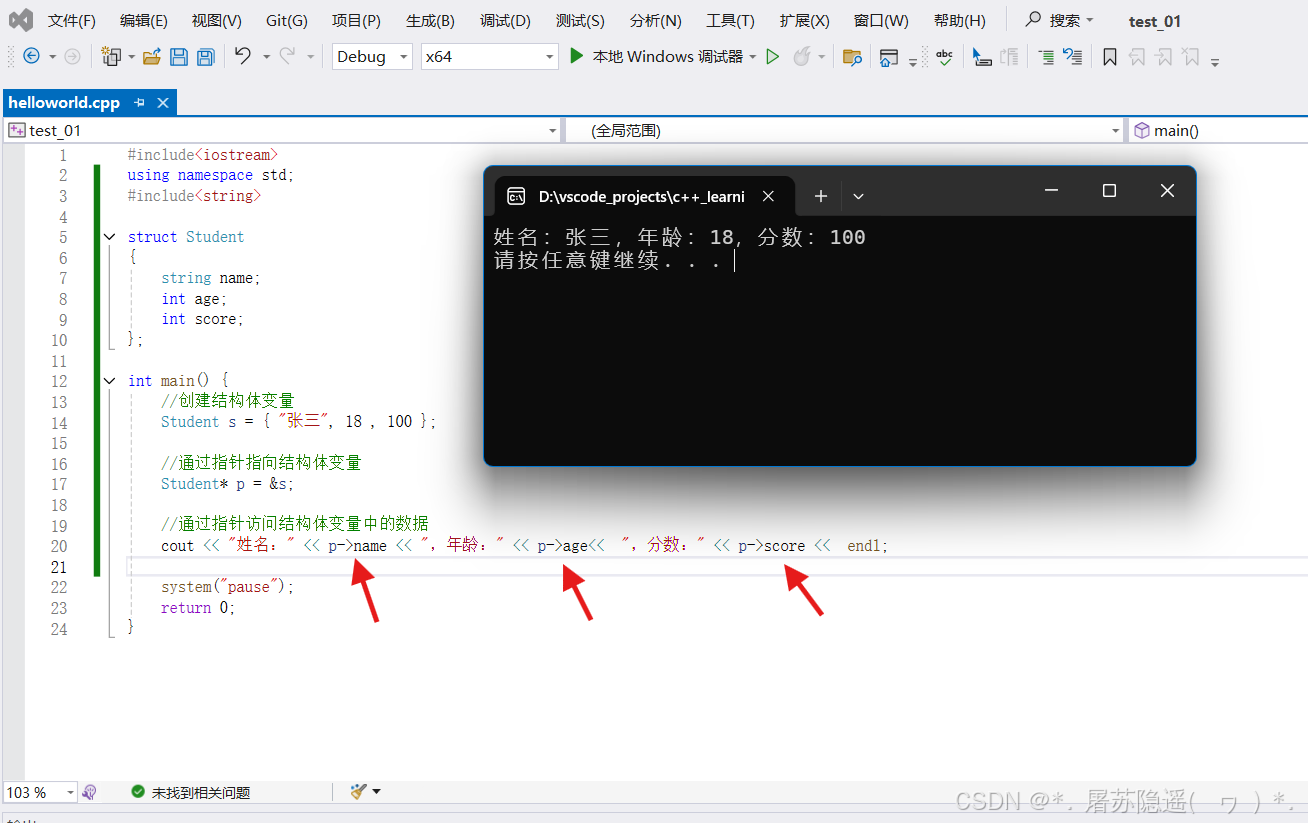The image size is (1308, 823).
Task: Pin the helloworld.cpp tab
Action: 140,102
